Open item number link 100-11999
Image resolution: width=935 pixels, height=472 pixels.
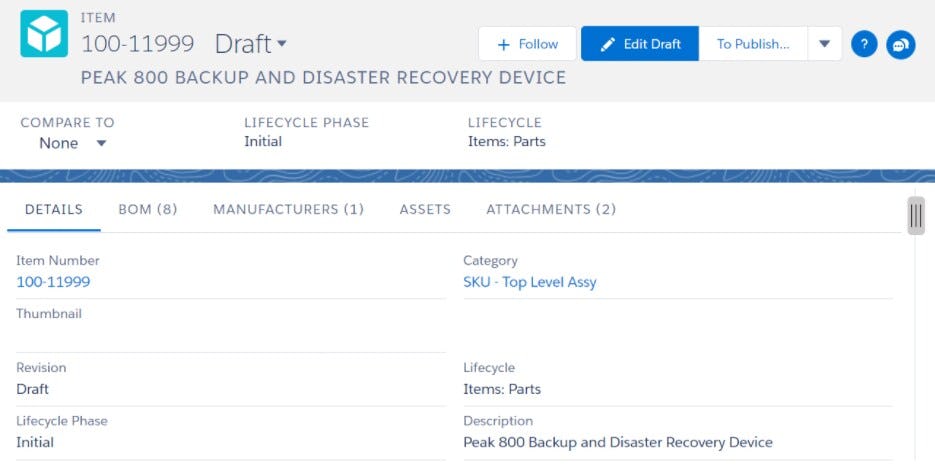[x=53, y=282]
